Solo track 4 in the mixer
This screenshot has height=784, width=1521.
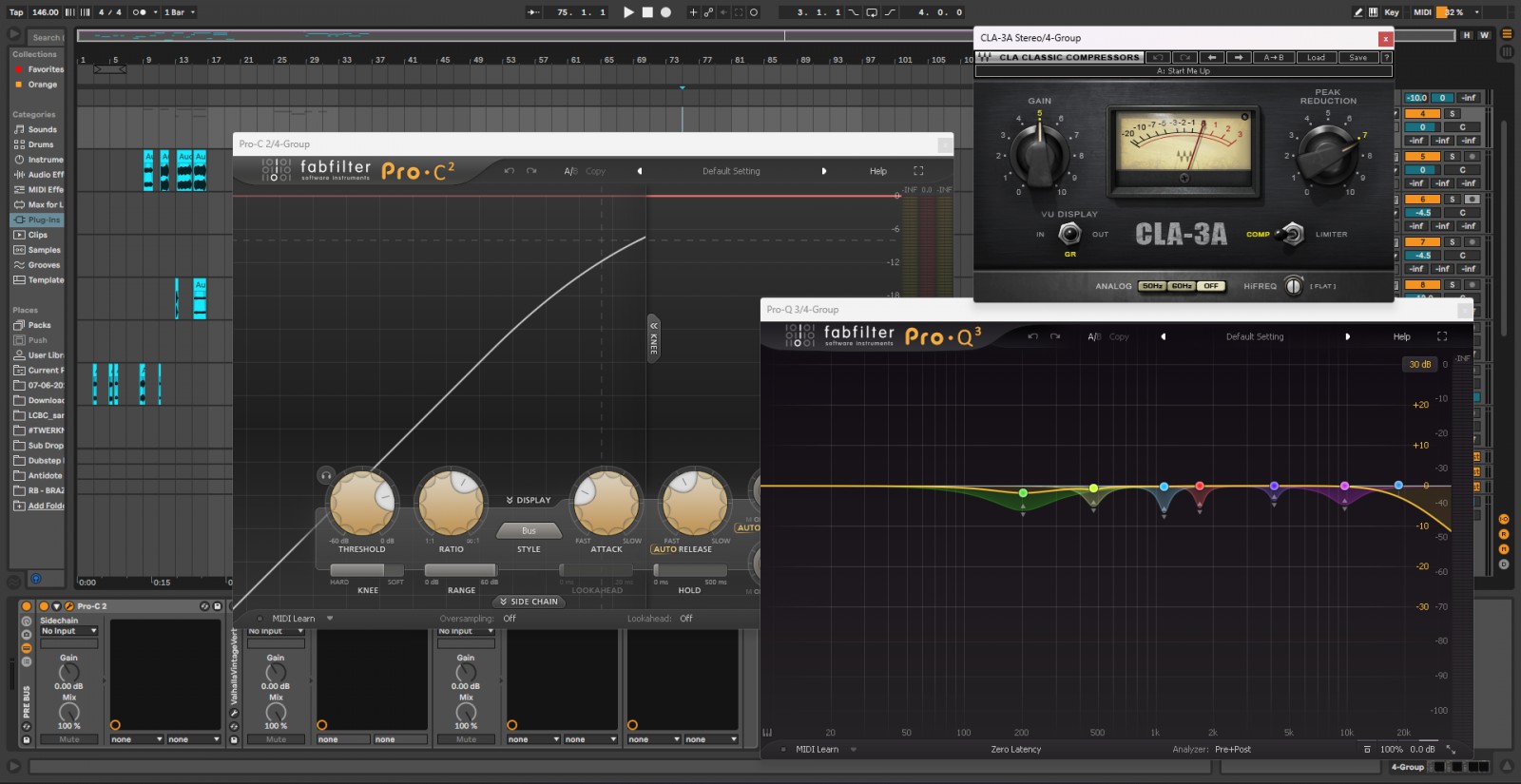point(1452,114)
